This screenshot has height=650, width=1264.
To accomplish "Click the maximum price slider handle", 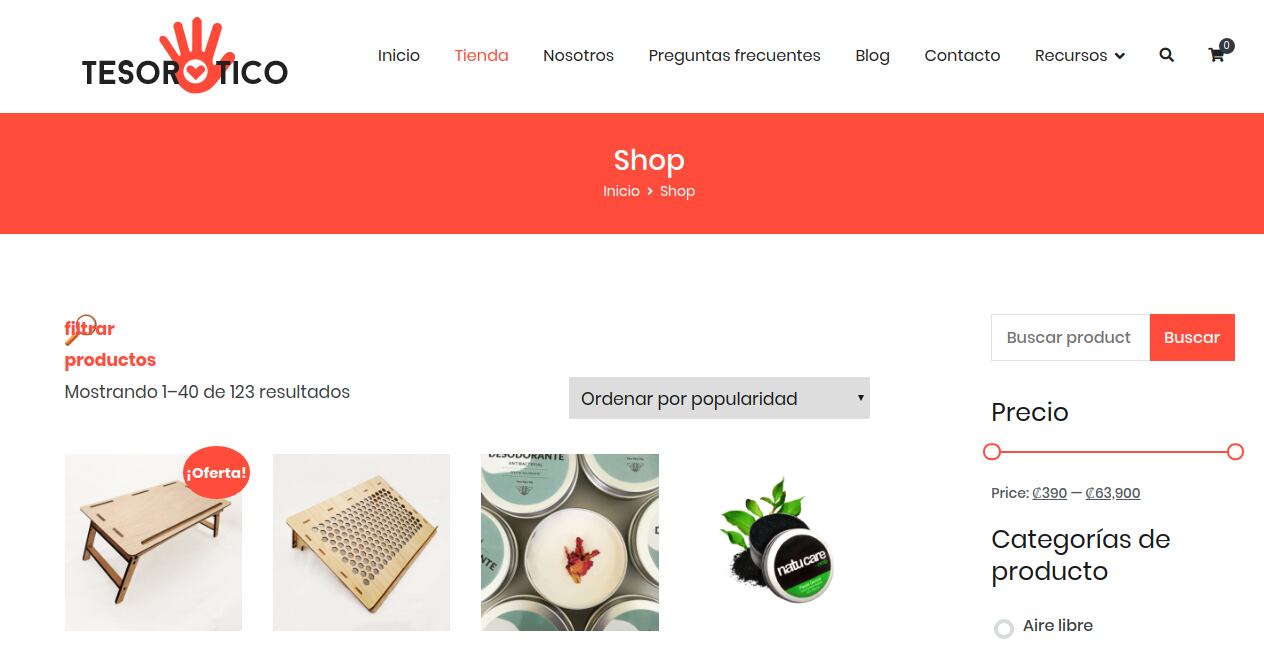I will (1235, 452).
